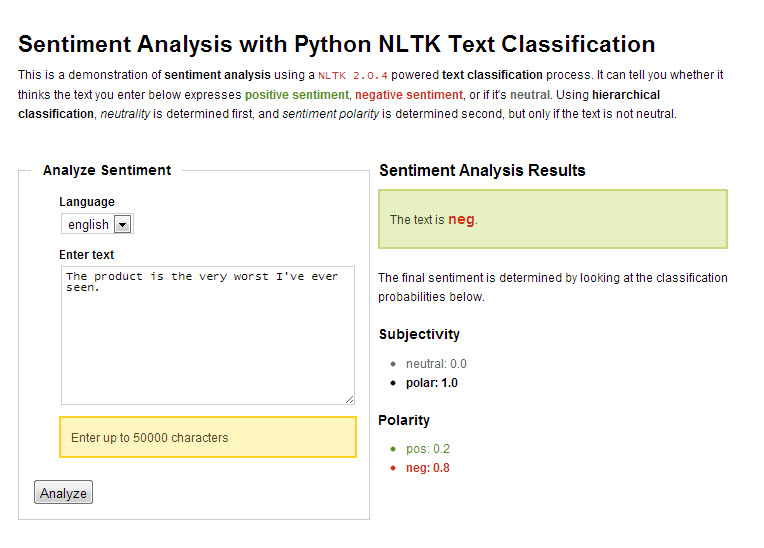Click the 'pos: 0.2' polarity result
The image size is (764, 548).
pos(428,449)
